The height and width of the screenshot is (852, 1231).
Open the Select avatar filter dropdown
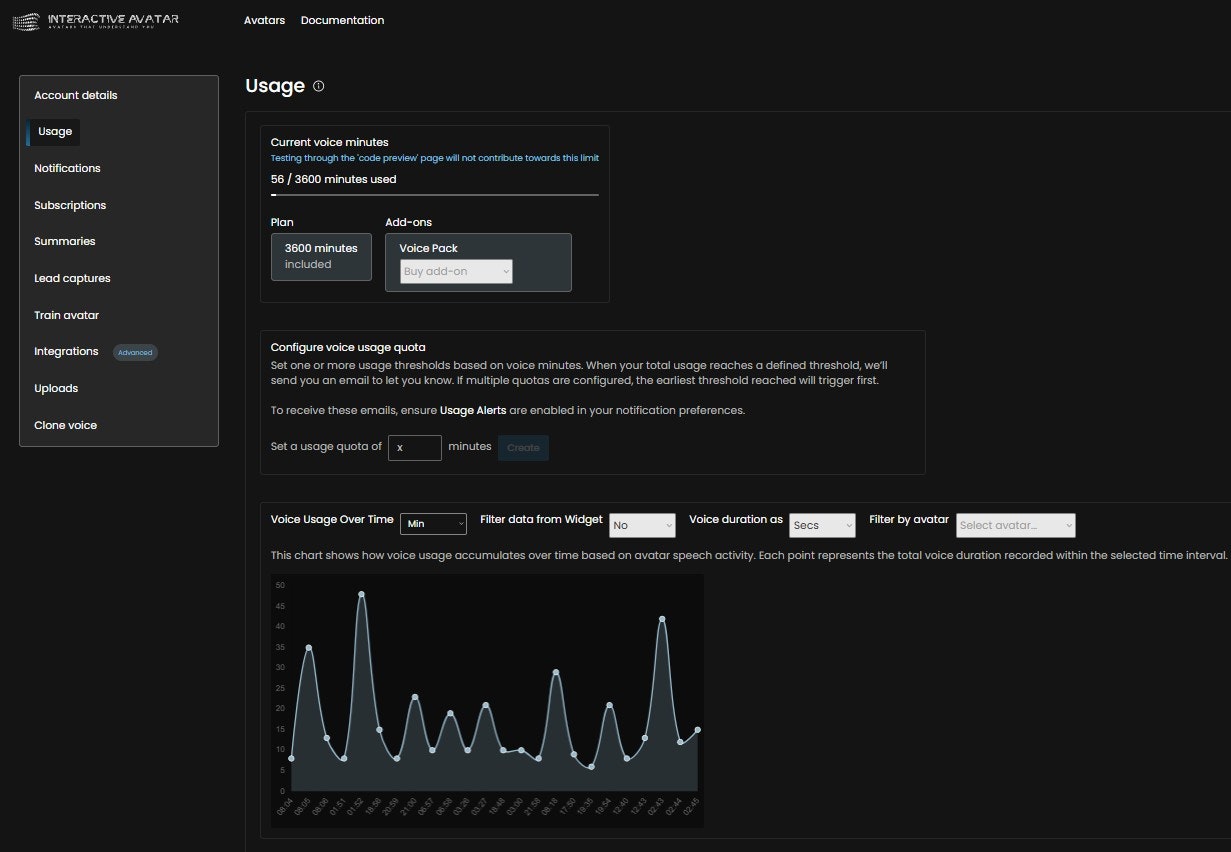1016,525
